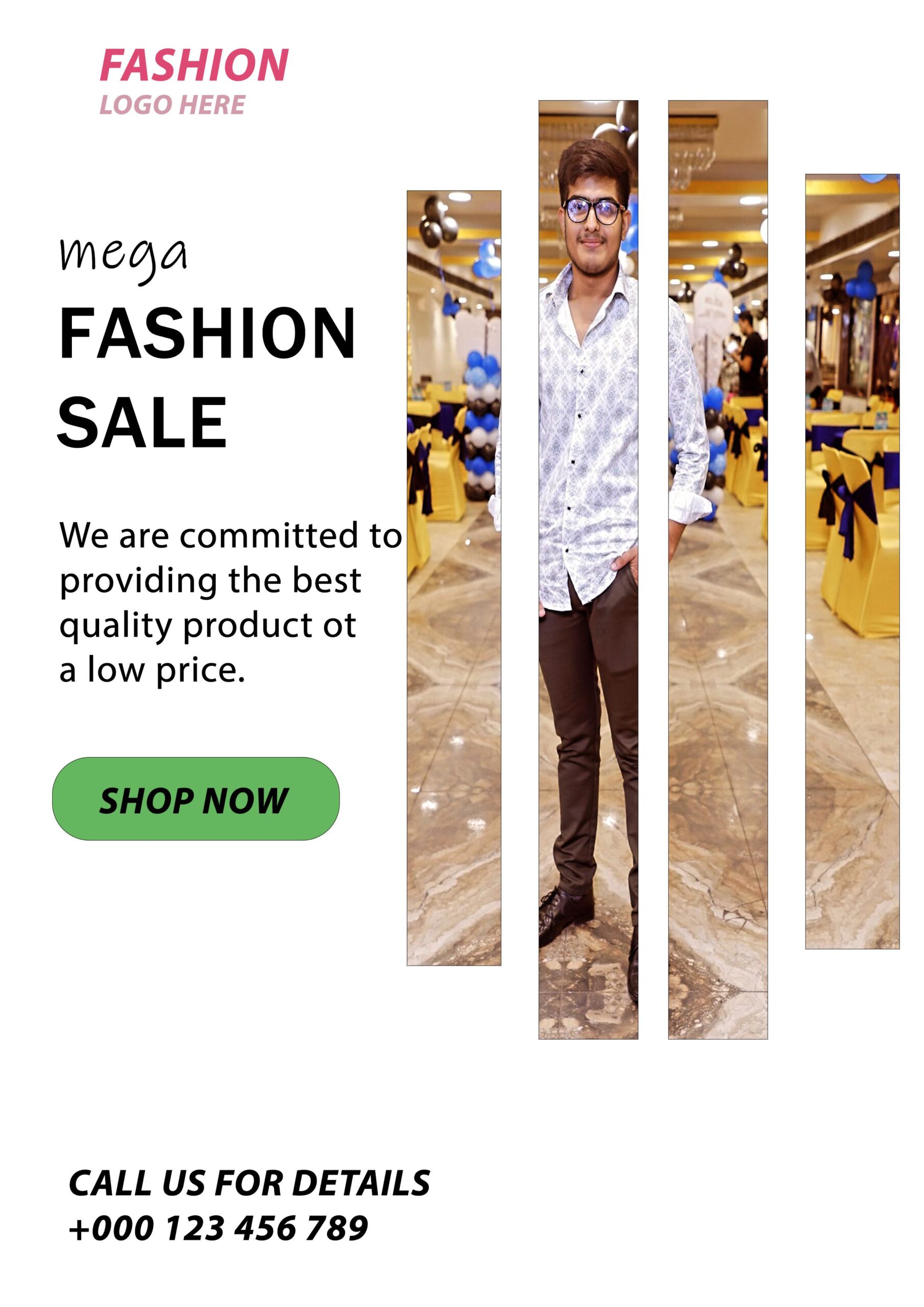Select the third photo strip with man's arm
Screen dimensions: 924x1307
tap(718, 570)
